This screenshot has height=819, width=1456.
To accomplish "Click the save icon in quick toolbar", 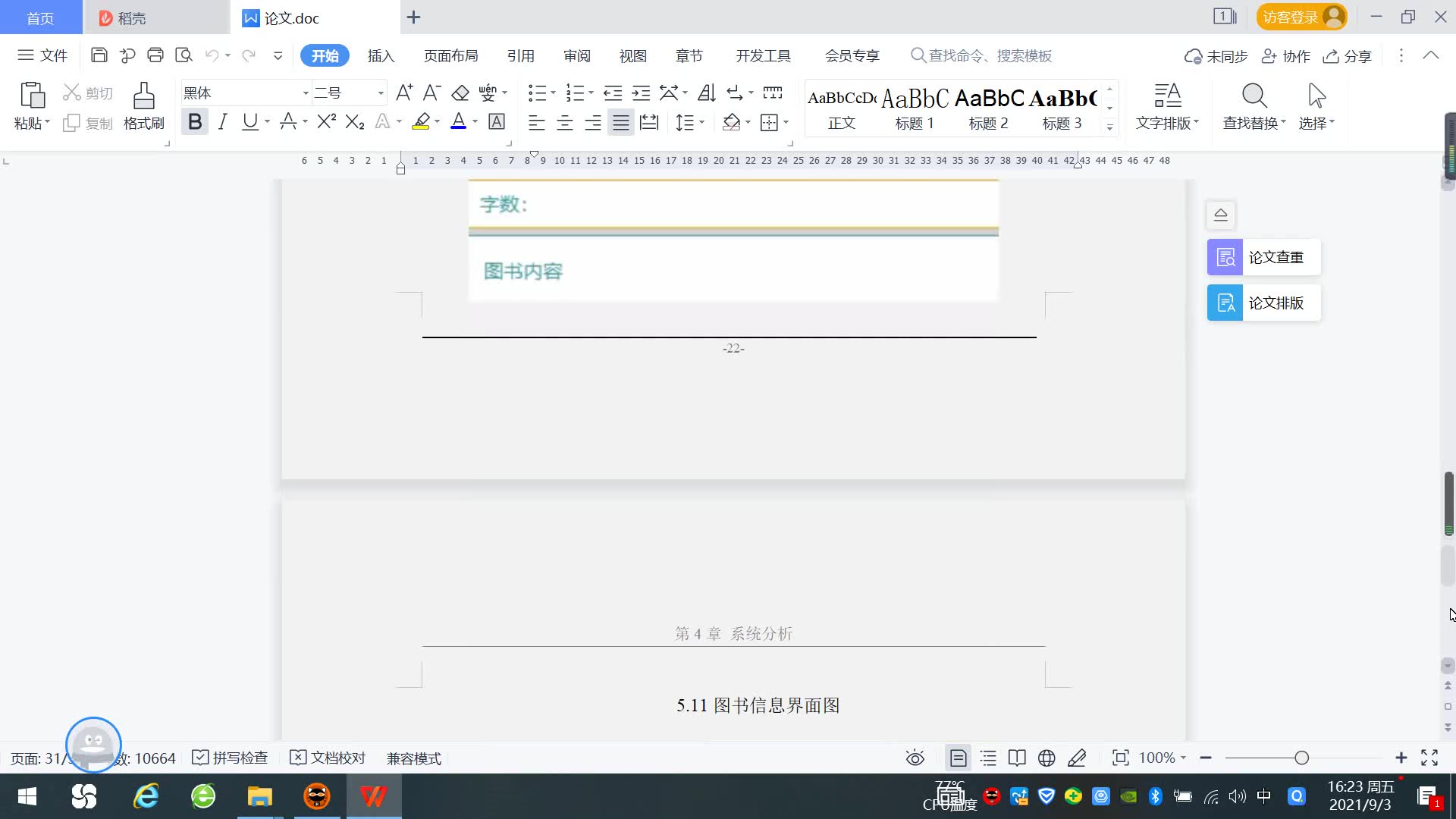I will 99,55.
